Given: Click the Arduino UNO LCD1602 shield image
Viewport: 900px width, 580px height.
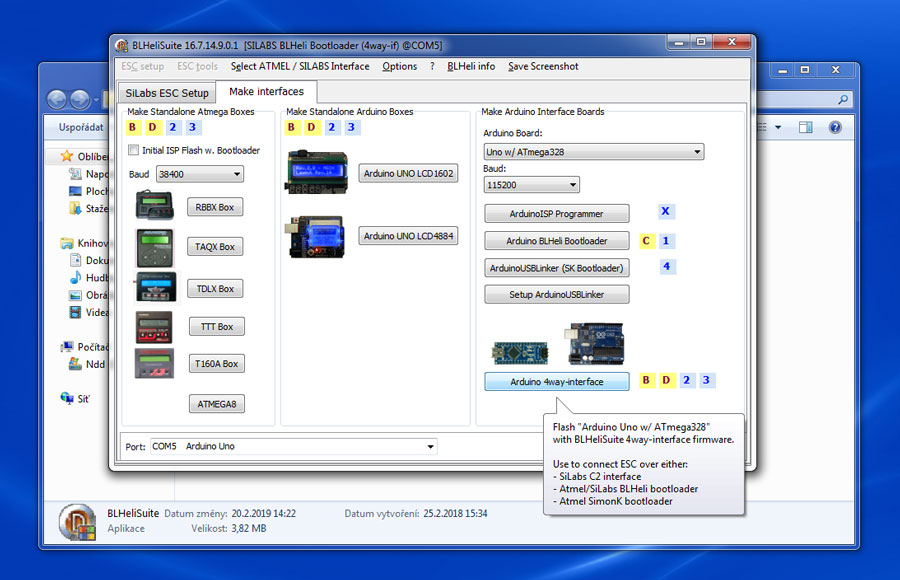Looking at the screenshot, I should [x=317, y=172].
